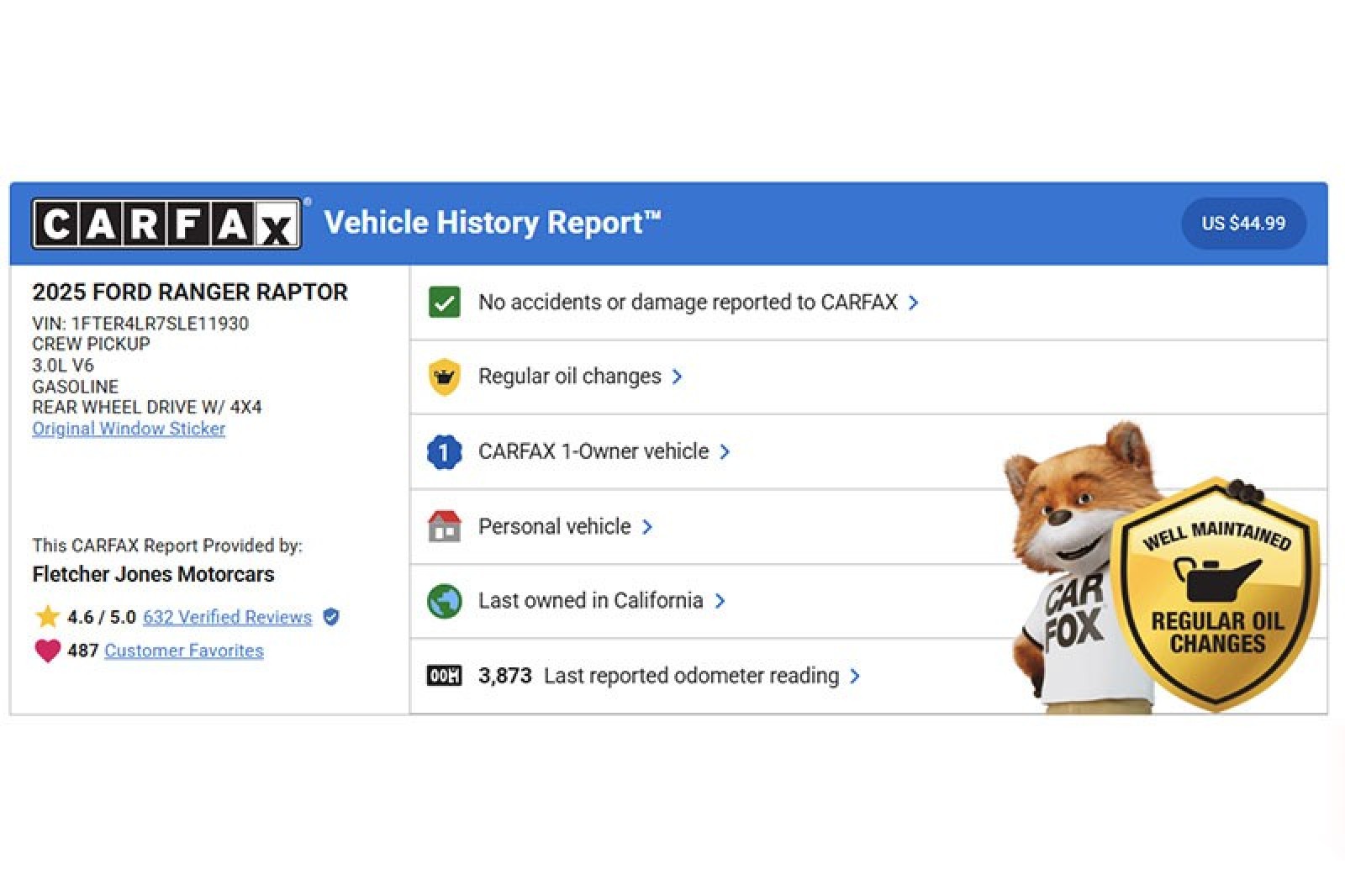Open the 632 Verified Reviews link
The height and width of the screenshot is (896, 1345).
tap(227, 617)
